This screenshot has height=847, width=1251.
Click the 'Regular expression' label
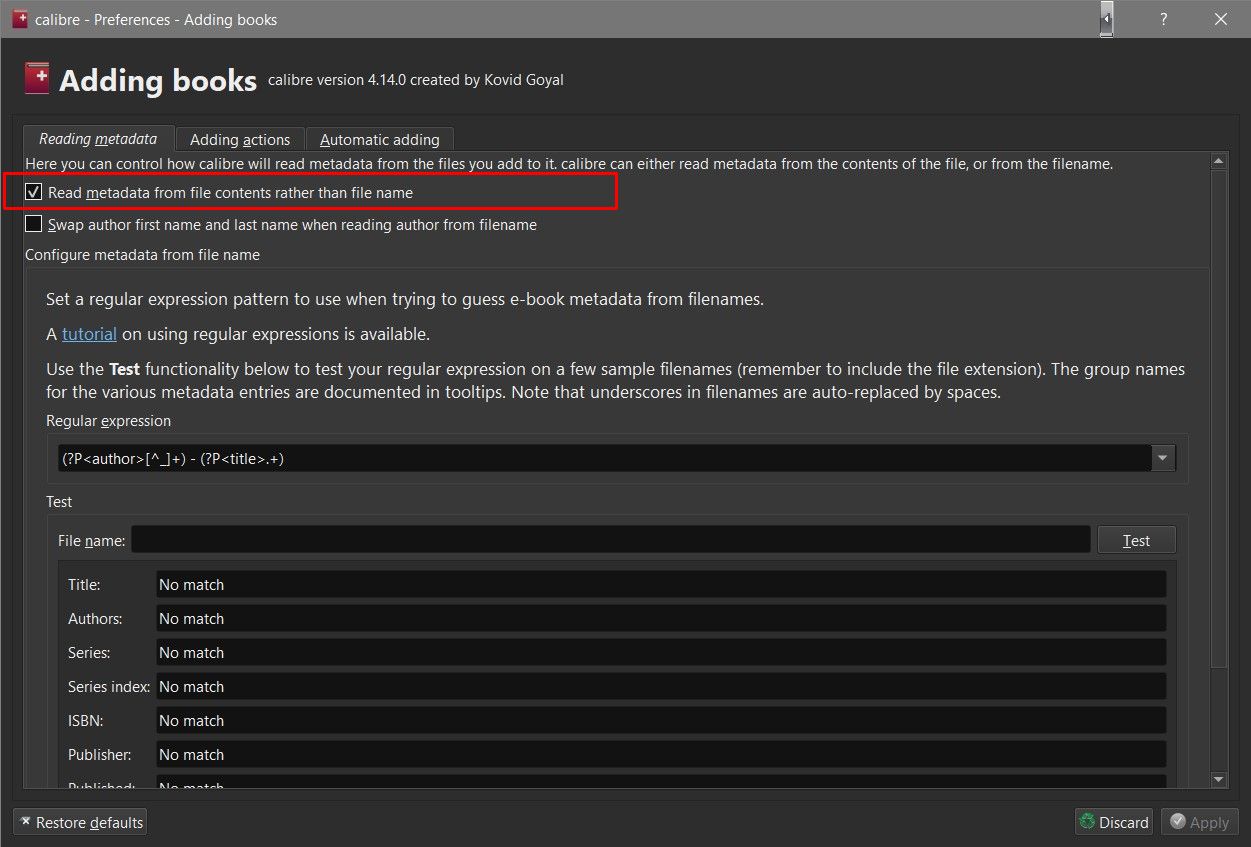click(x=108, y=421)
